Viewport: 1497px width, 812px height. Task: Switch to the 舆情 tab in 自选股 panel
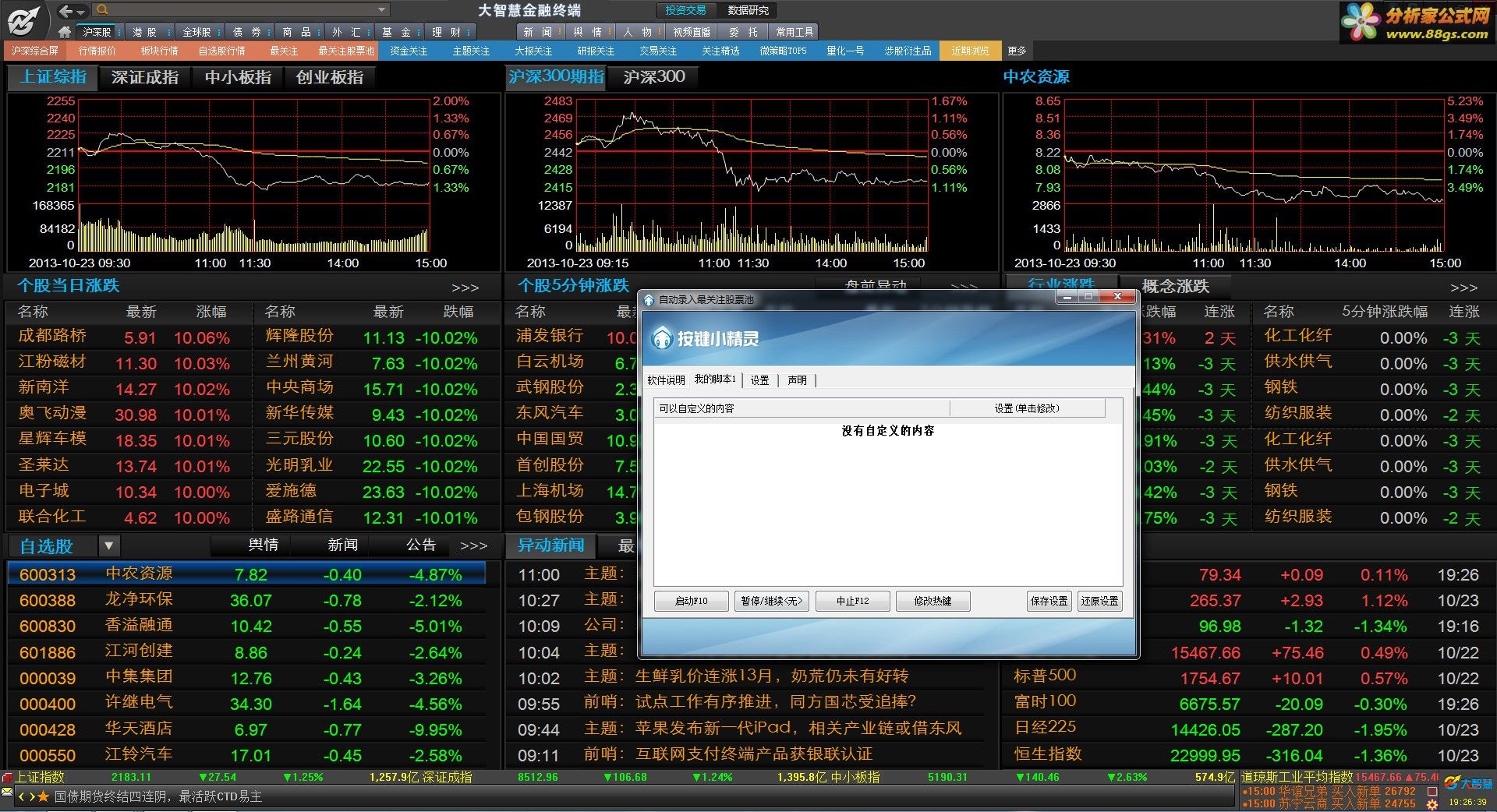pyautogui.click(x=263, y=545)
